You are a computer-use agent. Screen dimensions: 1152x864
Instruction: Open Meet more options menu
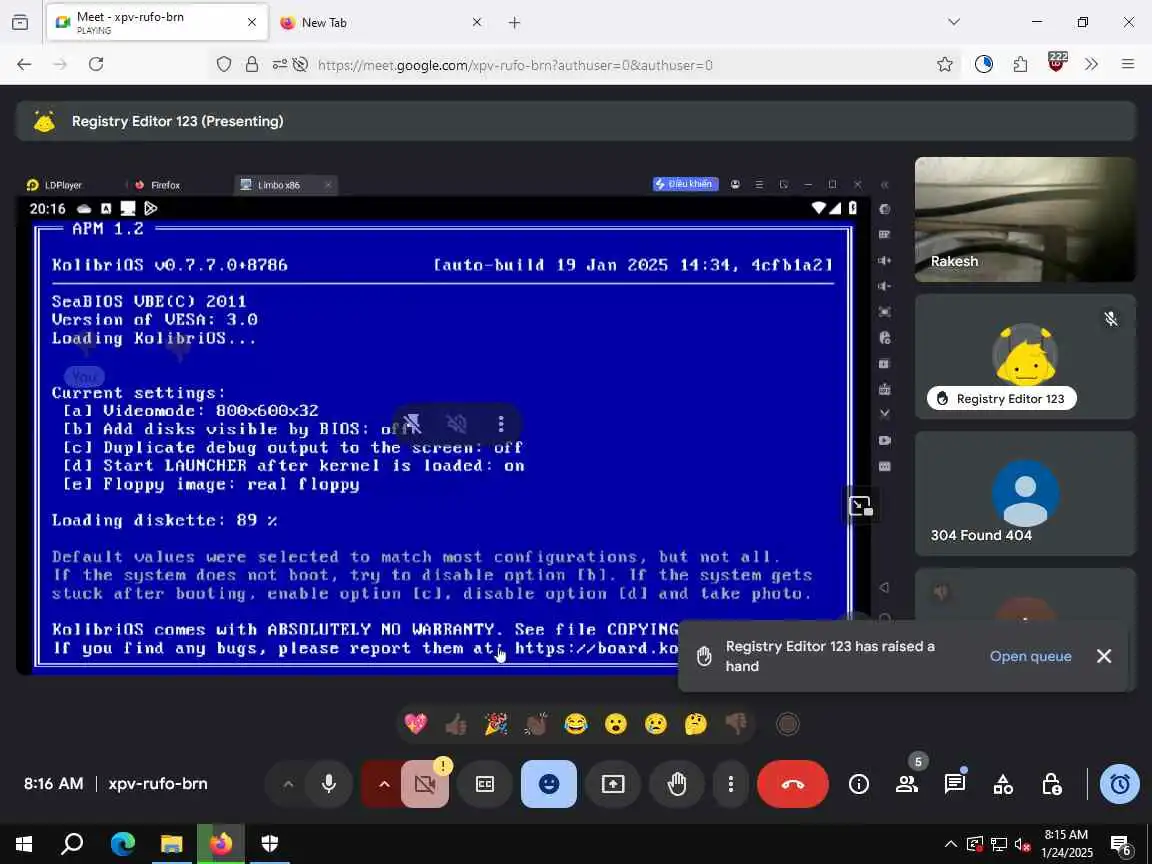point(730,784)
